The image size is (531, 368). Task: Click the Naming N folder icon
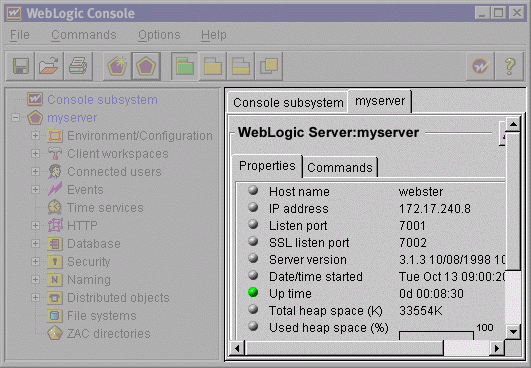pos(55,279)
